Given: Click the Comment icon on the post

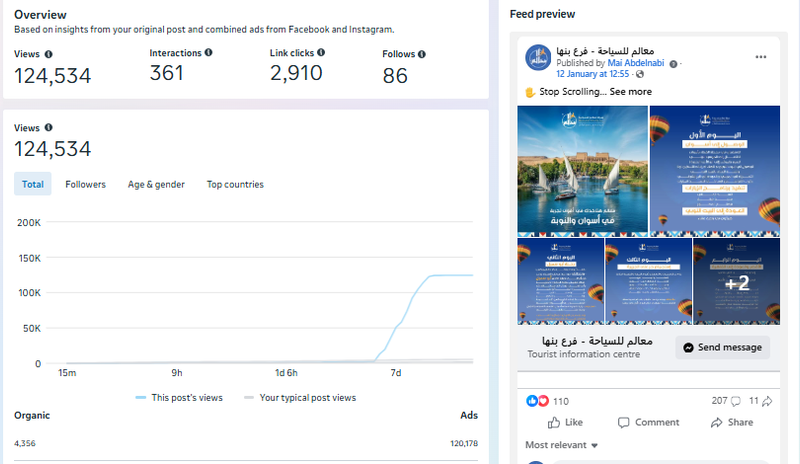Looking at the screenshot, I should click(623, 422).
